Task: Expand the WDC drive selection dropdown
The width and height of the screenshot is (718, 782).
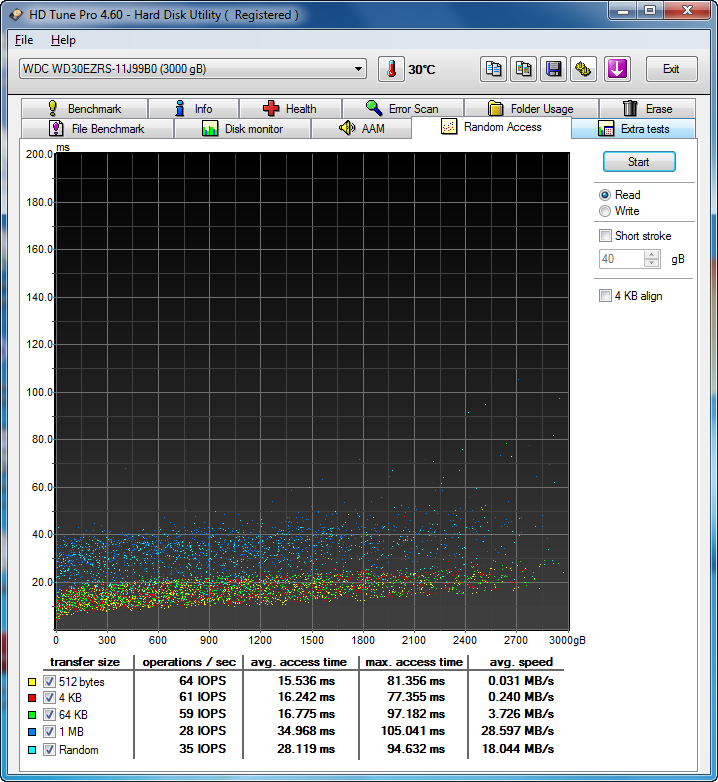Action: click(x=359, y=69)
